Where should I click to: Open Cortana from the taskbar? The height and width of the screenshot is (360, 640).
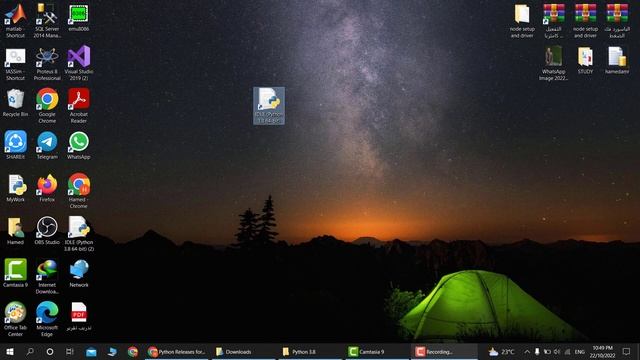coord(50,351)
